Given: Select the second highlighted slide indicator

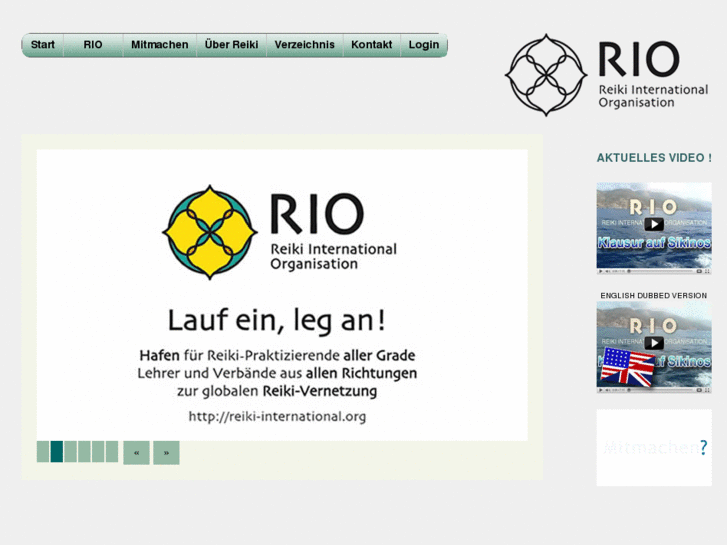Looking at the screenshot, I should [57, 451].
